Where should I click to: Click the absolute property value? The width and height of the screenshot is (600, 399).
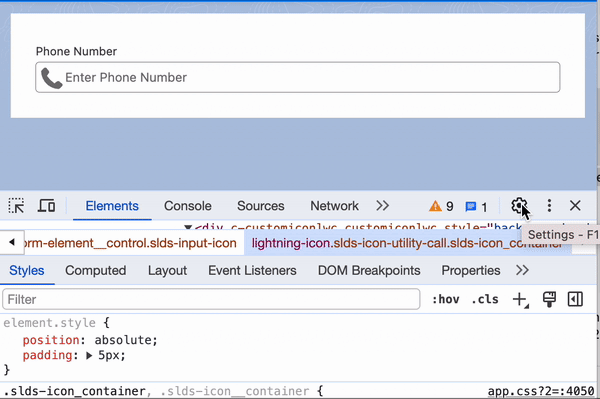(x=123, y=340)
